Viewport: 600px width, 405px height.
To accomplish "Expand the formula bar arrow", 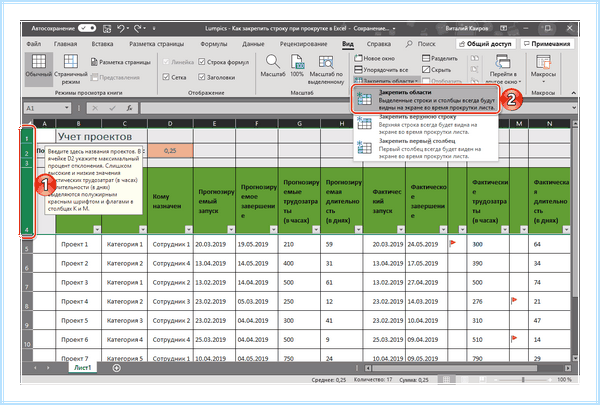I will [574, 108].
